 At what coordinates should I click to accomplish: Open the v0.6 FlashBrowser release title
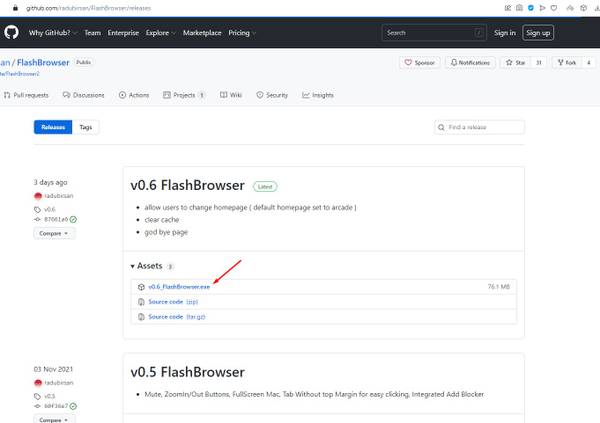[x=188, y=185]
